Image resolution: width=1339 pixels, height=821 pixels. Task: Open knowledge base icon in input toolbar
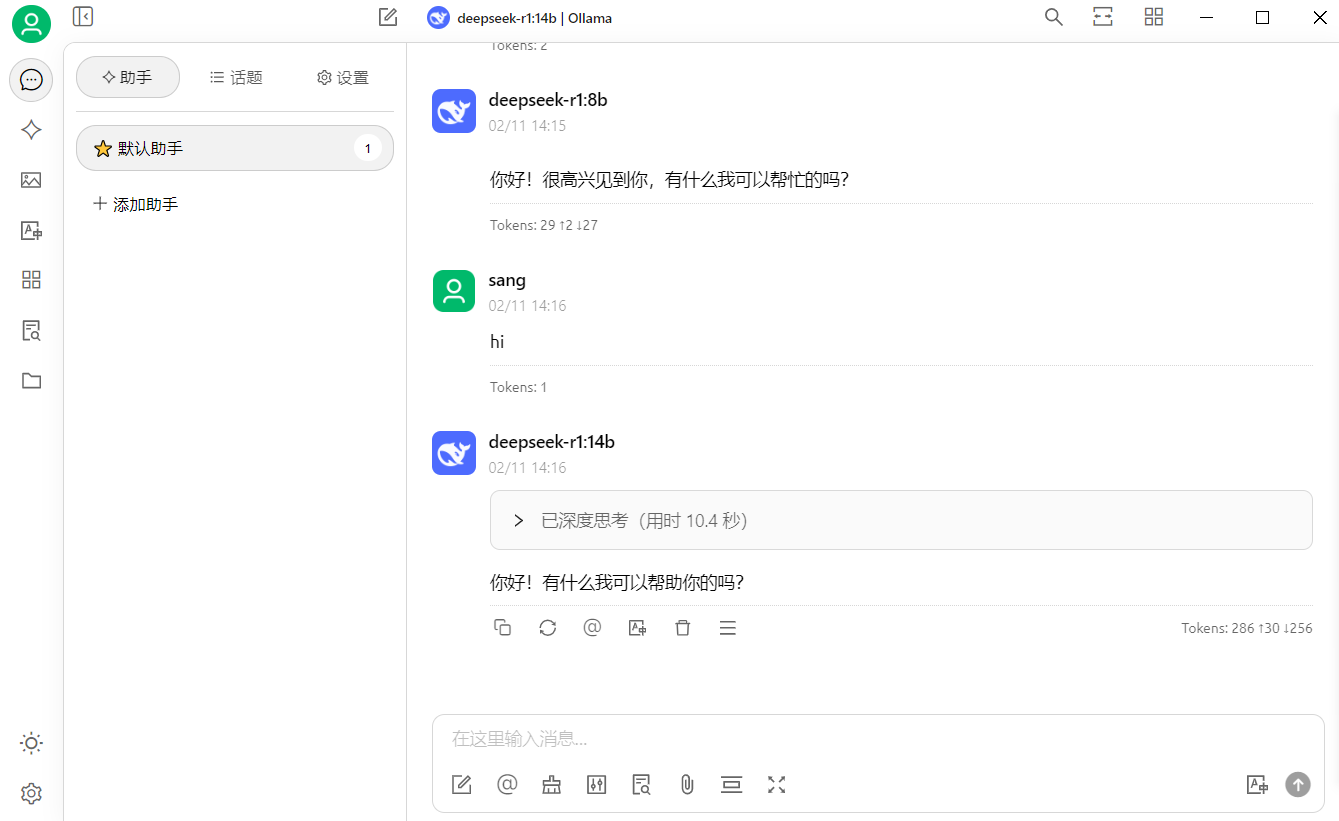tap(642, 785)
